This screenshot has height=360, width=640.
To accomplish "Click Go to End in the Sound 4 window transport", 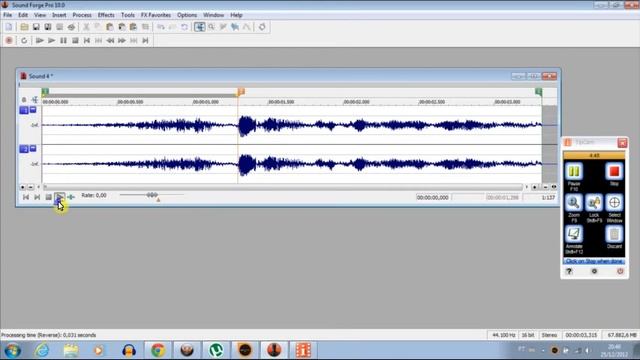I will click(37, 198).
